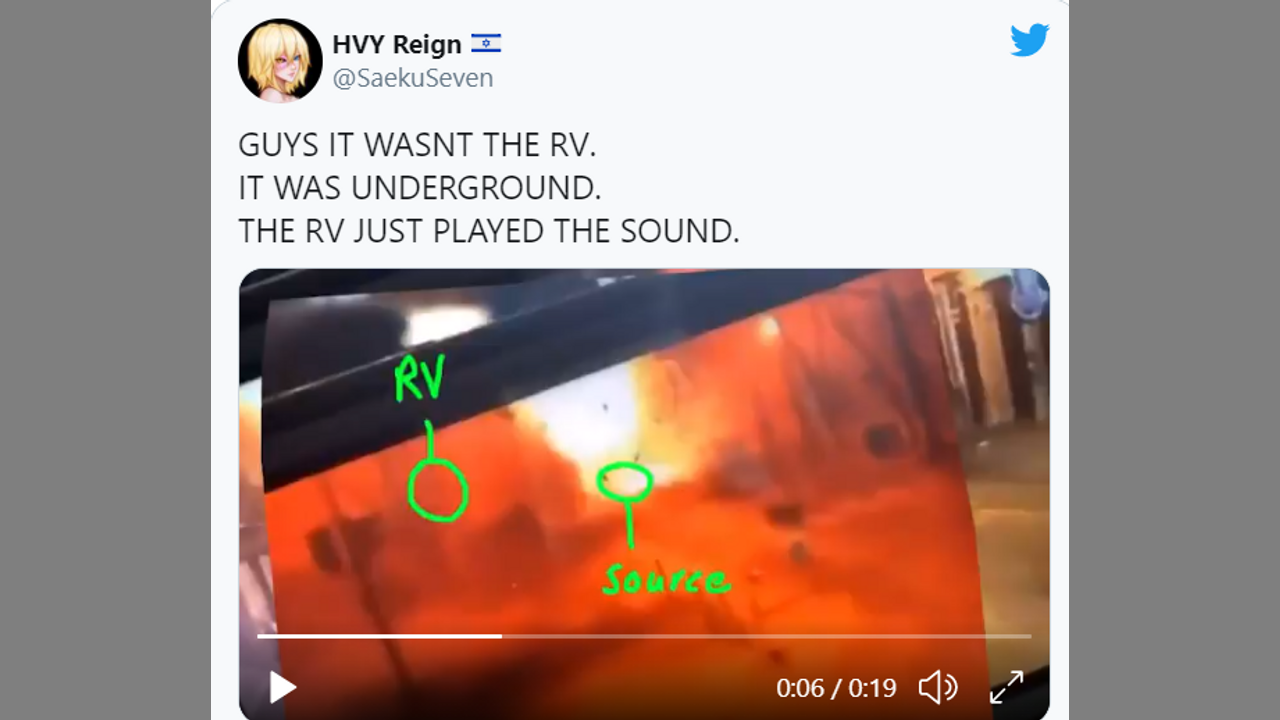Viewport: 1280px width, 720px height.
Task: Play the embedded video
Action: click(x=283, y=688)
